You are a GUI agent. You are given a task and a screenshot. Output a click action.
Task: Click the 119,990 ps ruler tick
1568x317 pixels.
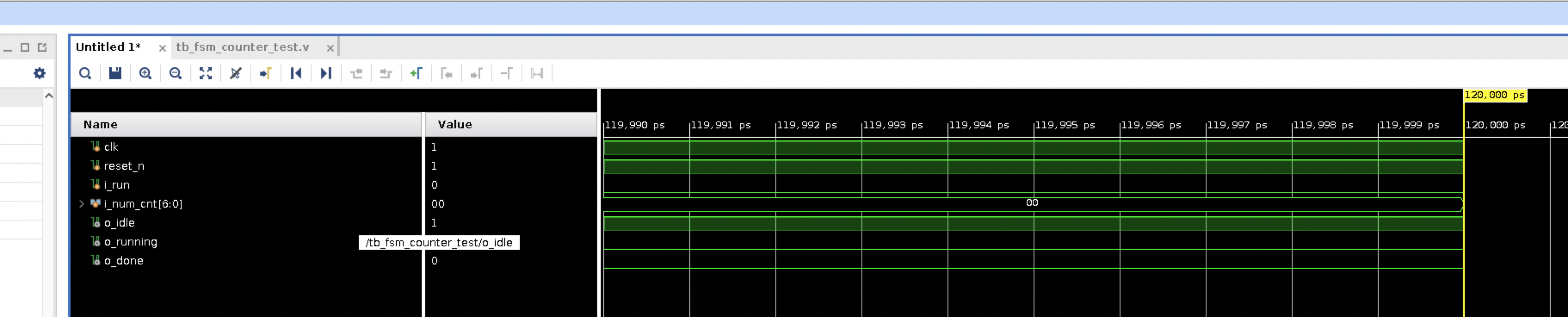point(634,125)
